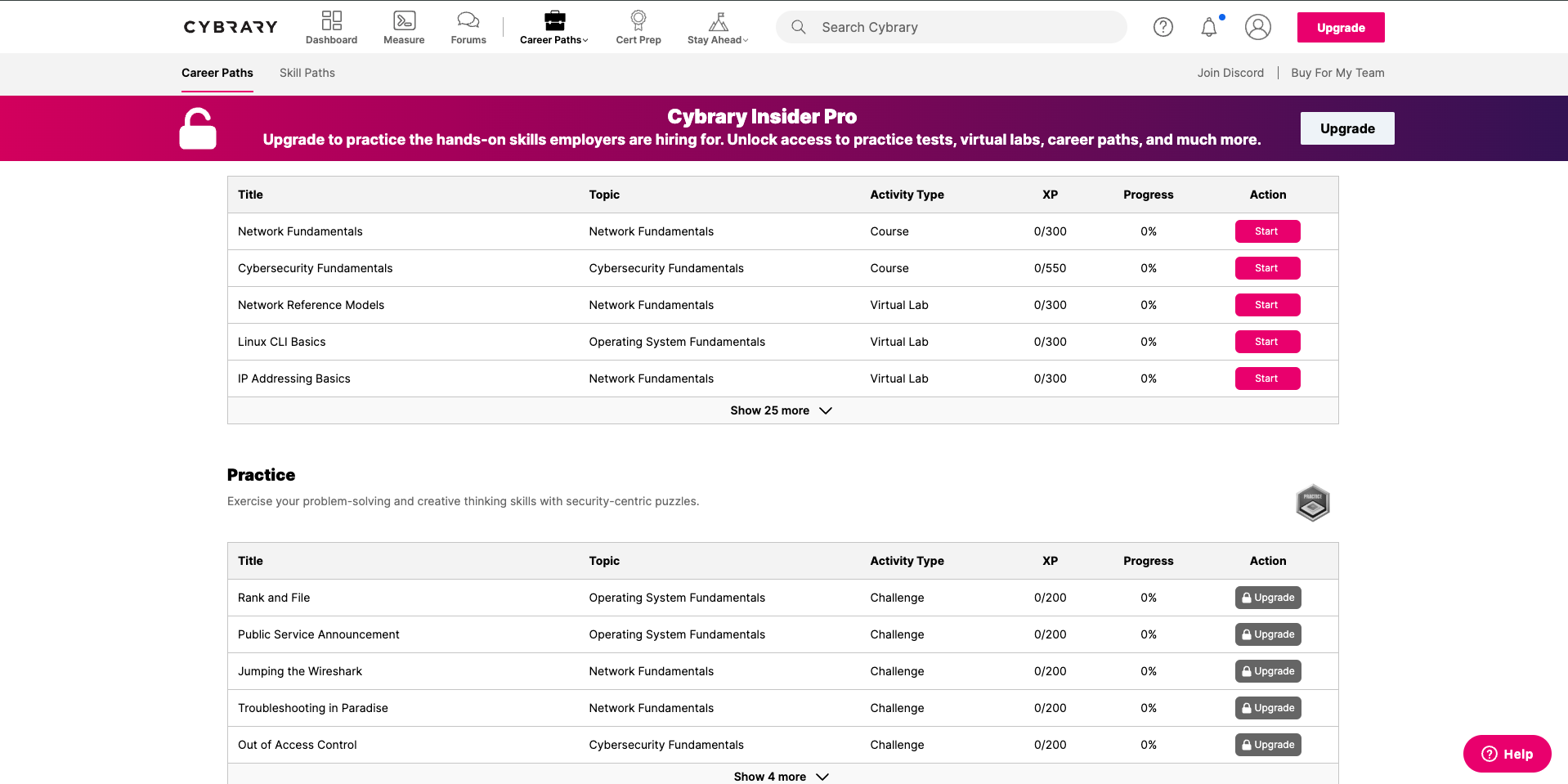Click the Practice hexagon badge icon
Screen dimensions: 1568x784
(1313, 503)
